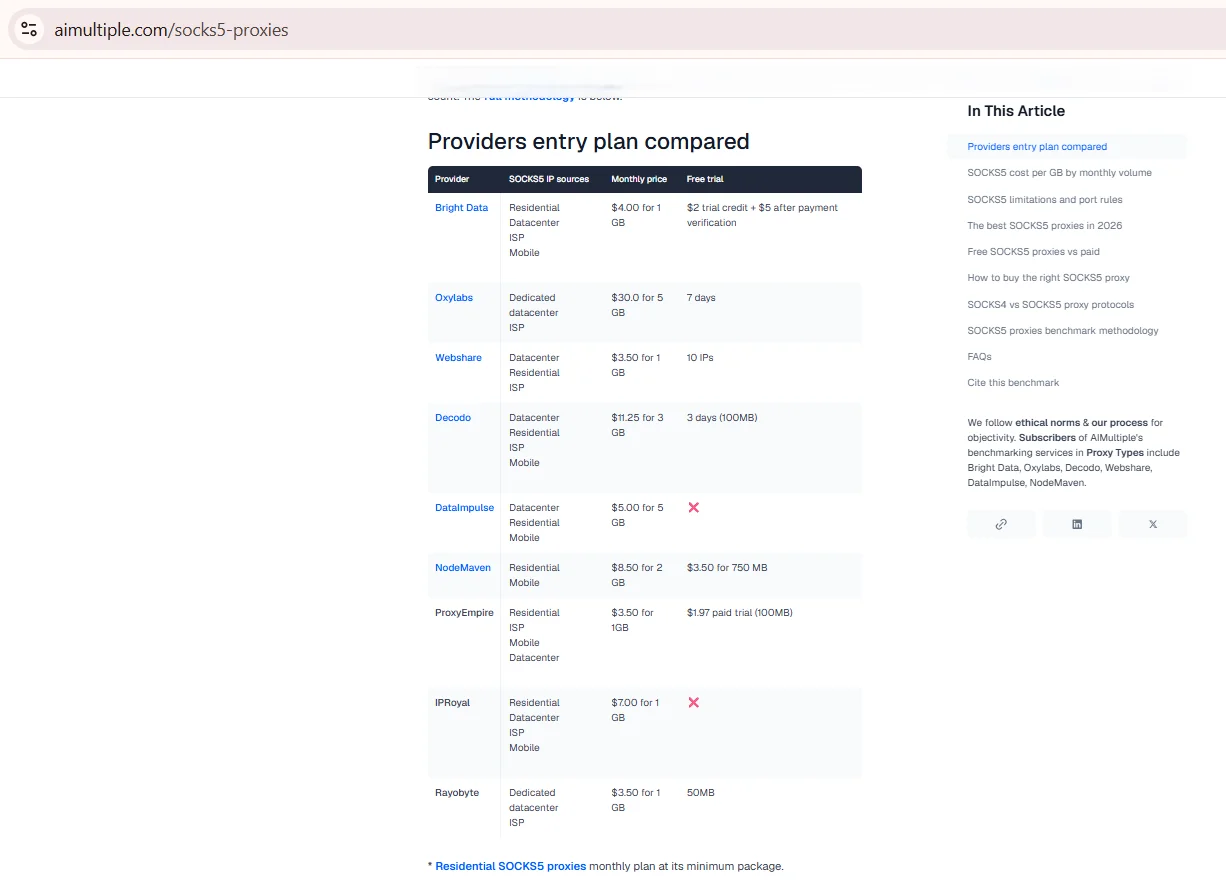The width and height of the screenshot is (1226, 890).
Task: Jump to Providers entry plan compared section
Action: [x=1037, y=147]
